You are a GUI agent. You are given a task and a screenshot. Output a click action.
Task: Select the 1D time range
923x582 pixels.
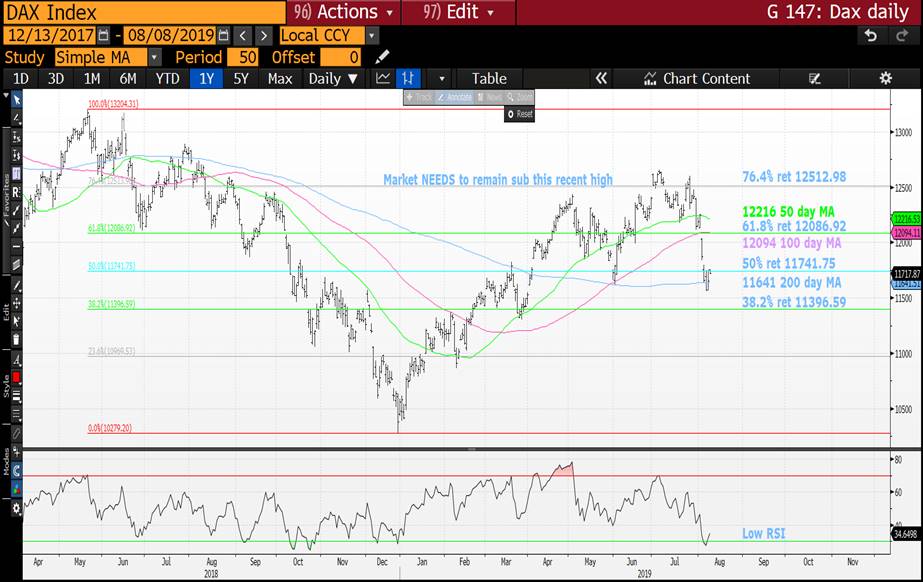tap(21, 78)
